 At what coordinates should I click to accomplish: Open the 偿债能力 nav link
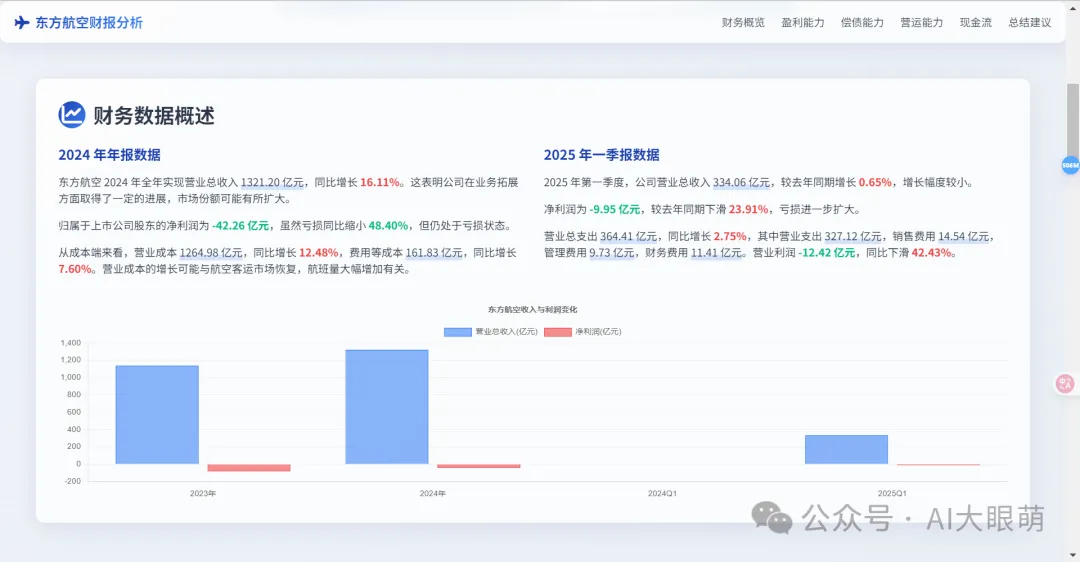862,23
